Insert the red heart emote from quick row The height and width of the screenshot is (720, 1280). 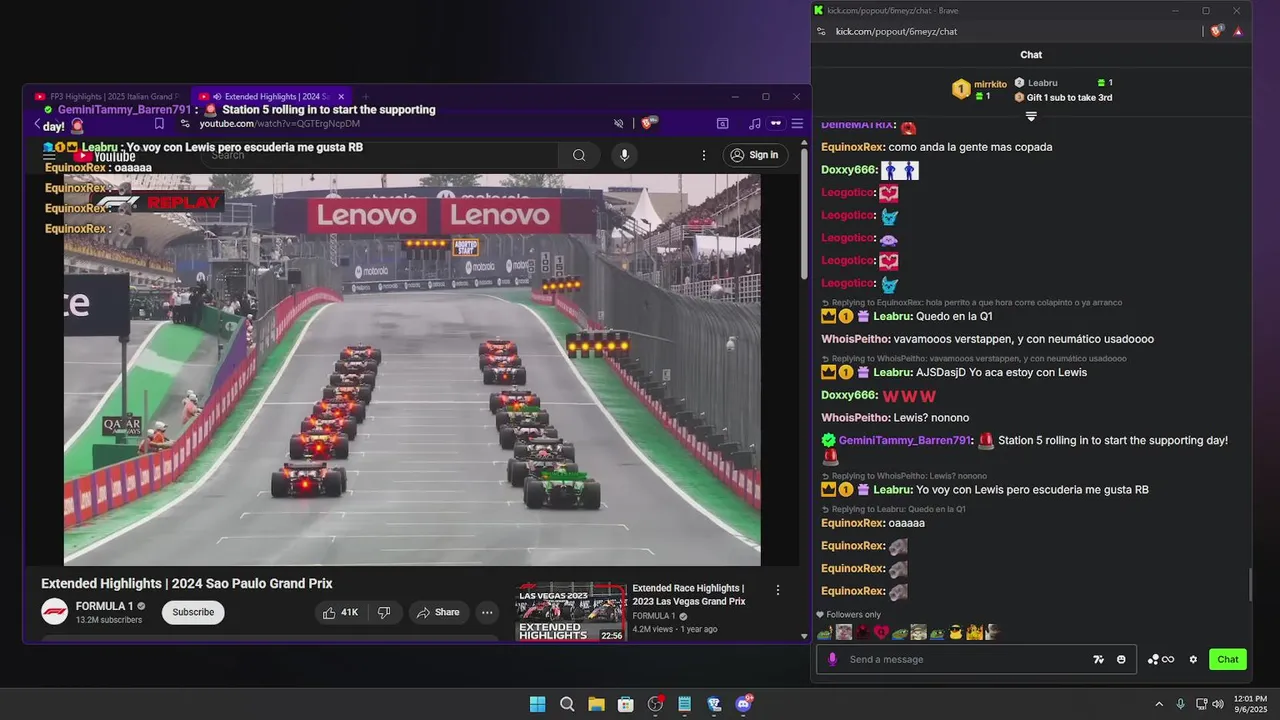tap(881, 632)
